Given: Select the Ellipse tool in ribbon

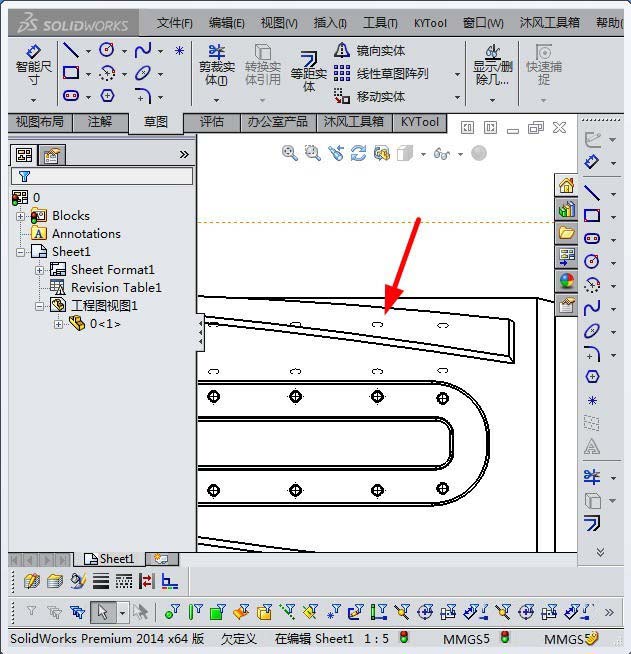Looking at the screenshot, I should [143, 73].
